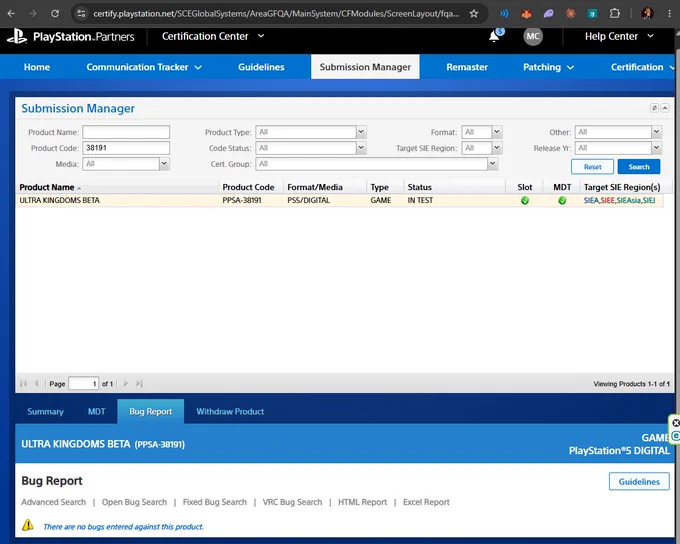Click the Reset button
This screenshot has height=544, width=680.
click(592, 167)
